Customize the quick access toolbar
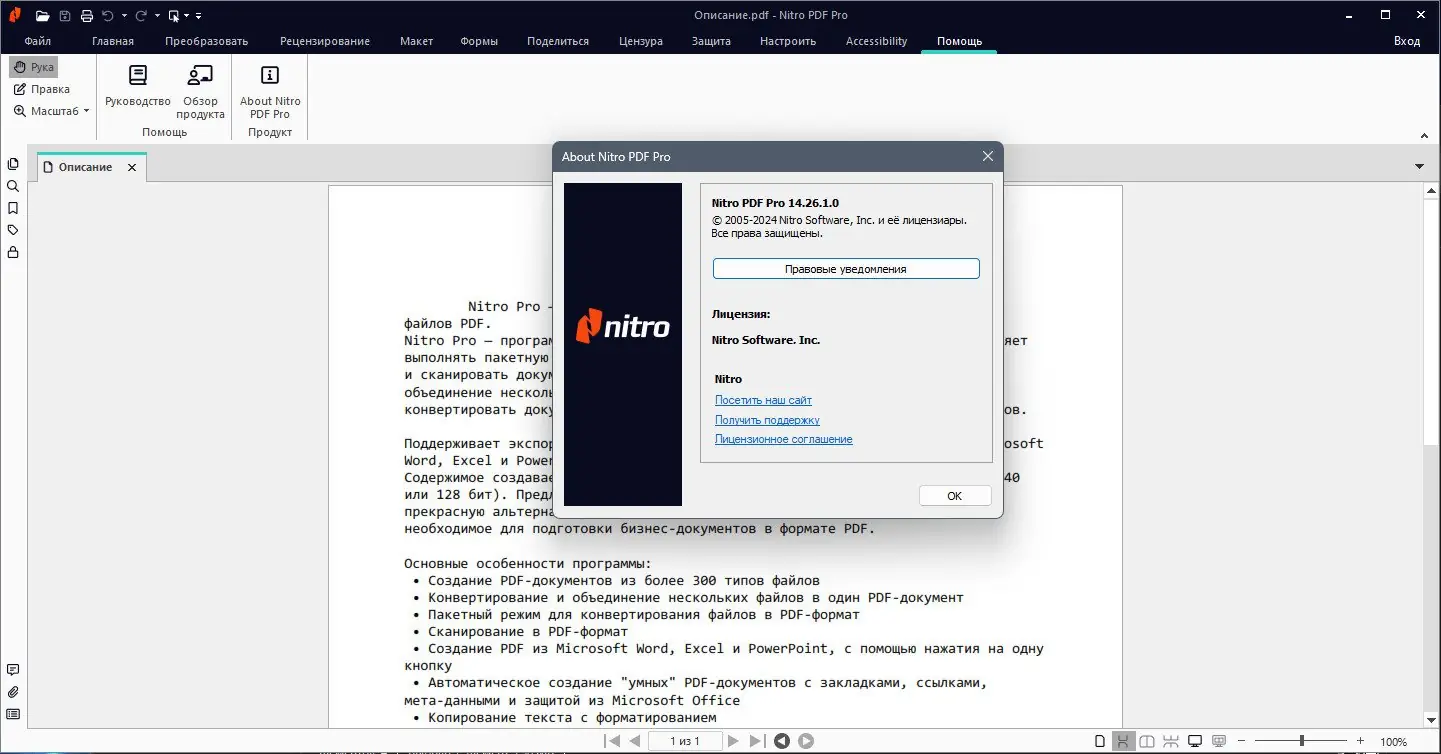The width and height of the screenshot is (1441, 754). (199, 16)
